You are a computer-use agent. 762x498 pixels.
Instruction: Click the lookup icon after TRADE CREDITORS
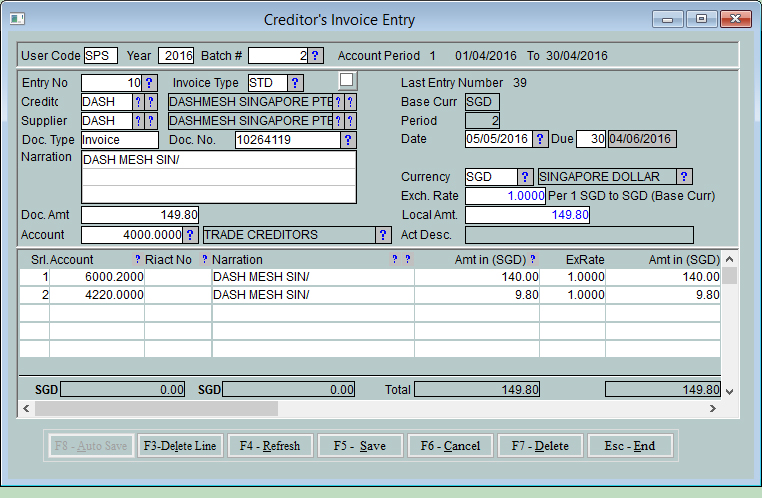click(x=382, y=235)
